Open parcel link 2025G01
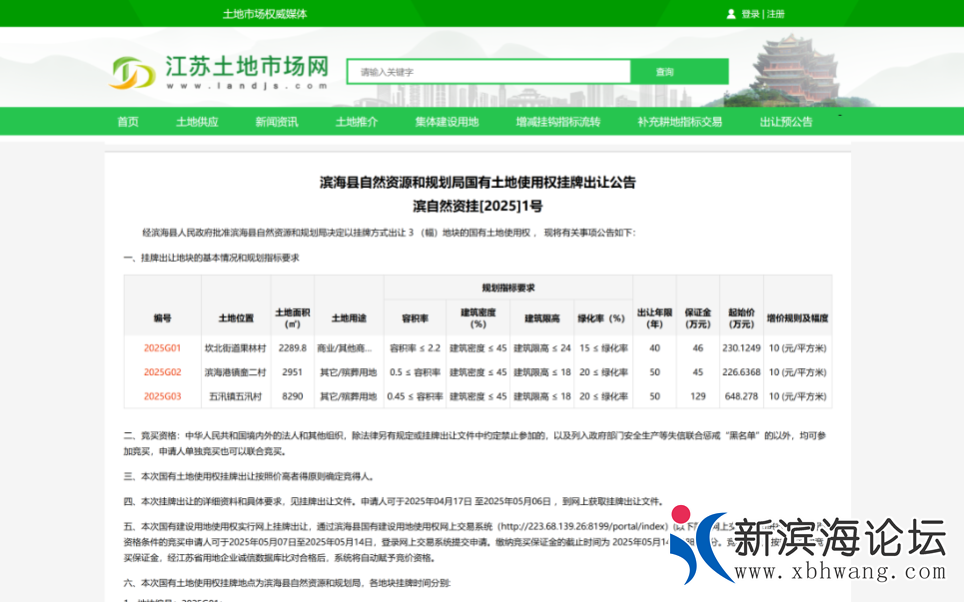Image resolution: width=964 pixels, height=603 pixels. point(162,348)
